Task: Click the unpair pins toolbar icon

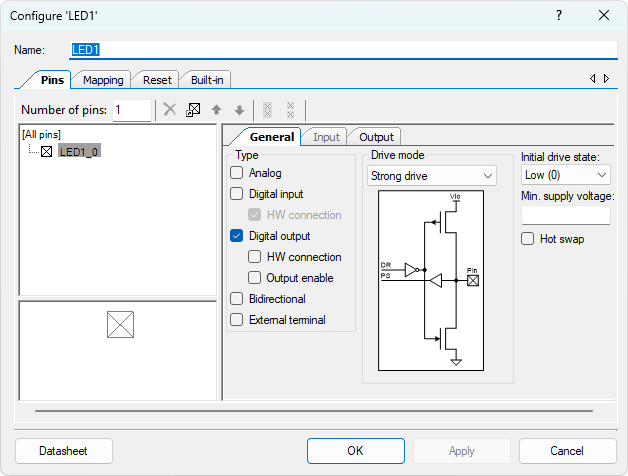Action: click(290, 110)
